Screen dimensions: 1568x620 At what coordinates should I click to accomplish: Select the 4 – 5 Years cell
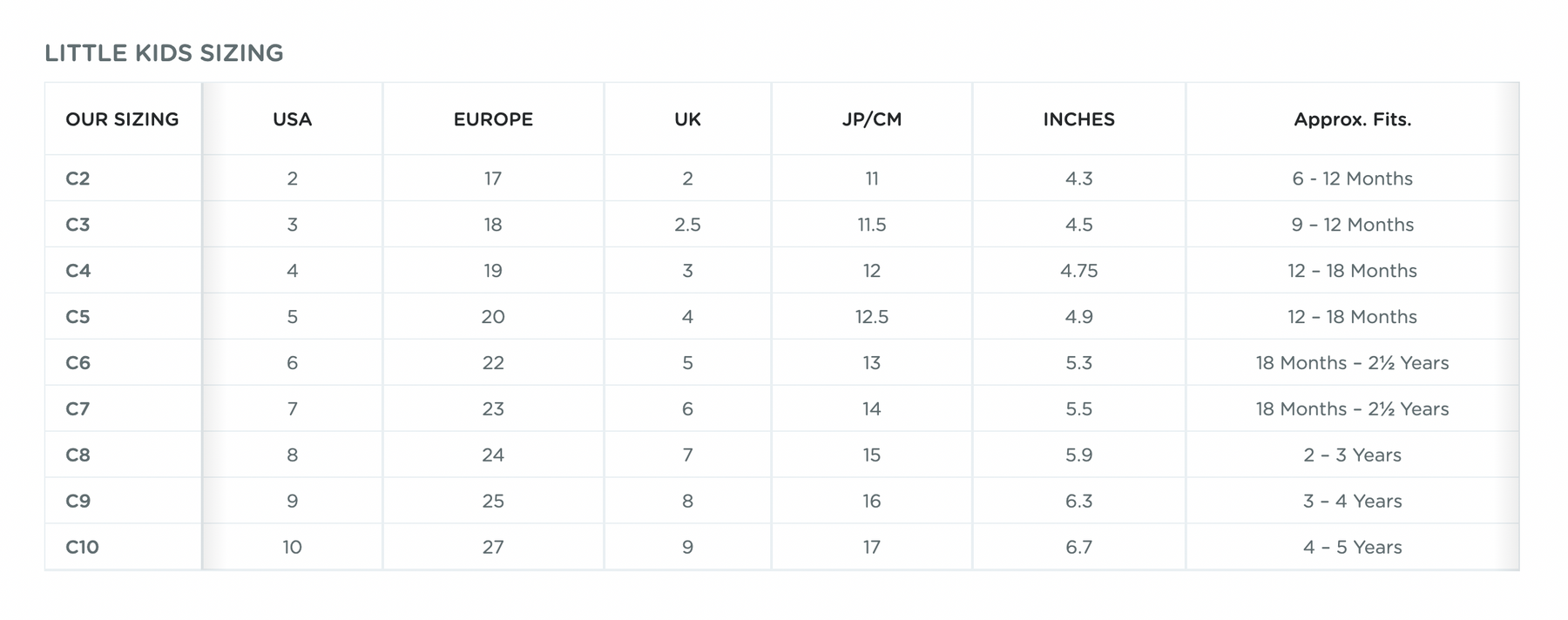tap(1352, 548)
